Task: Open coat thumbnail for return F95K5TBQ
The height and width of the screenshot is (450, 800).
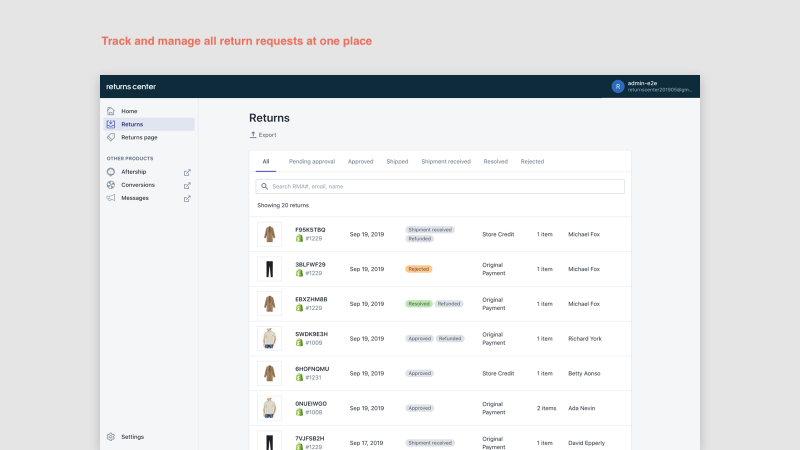Action: tap(269, 234)
